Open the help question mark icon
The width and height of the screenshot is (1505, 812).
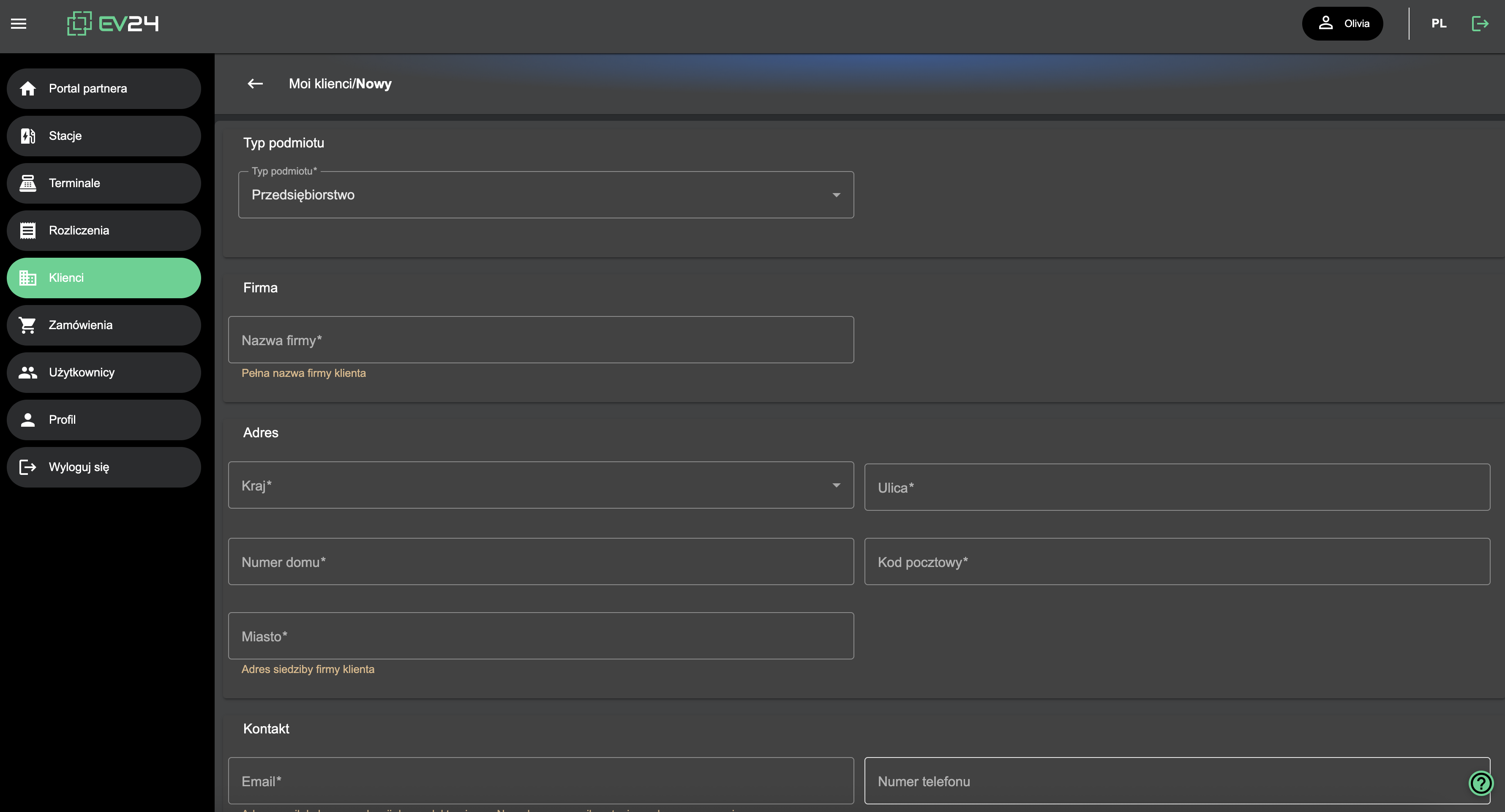pos(1480,783)
